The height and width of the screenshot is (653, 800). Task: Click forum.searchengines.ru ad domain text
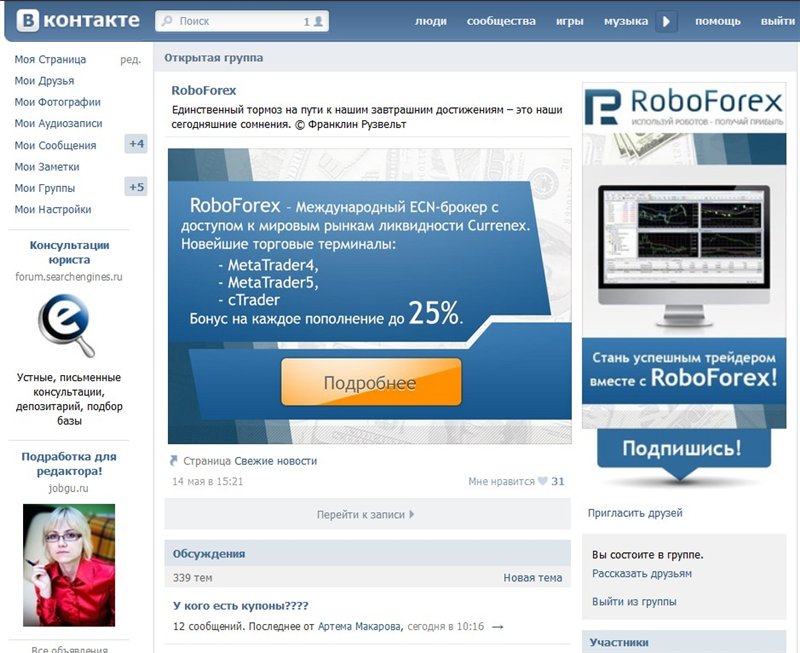(x=69, y=277)
